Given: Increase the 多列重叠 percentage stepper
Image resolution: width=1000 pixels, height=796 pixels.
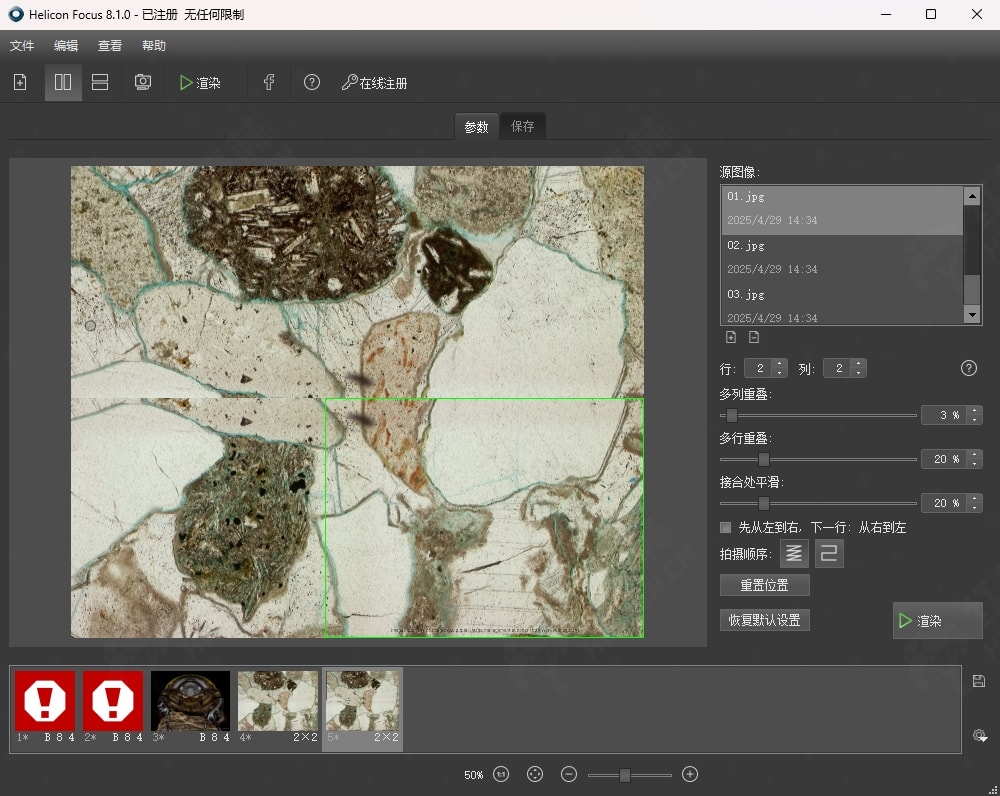Looking at the screenshot, I should [975, 410].
